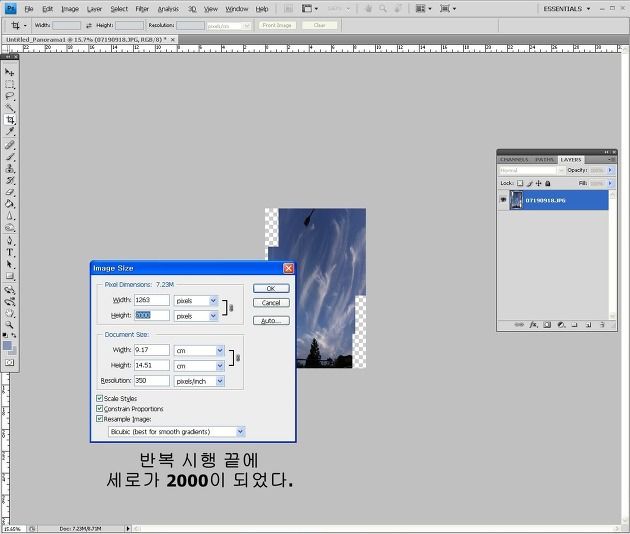Select the Pen tool

click(10, 241)
